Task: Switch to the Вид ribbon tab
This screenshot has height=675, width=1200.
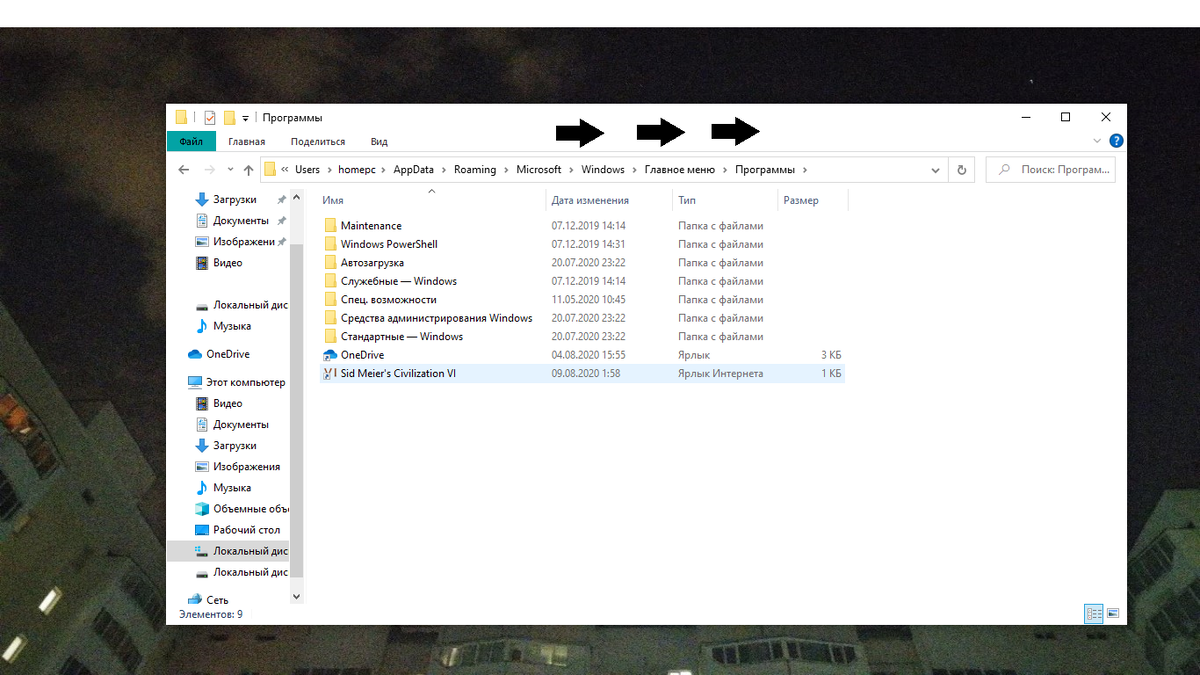Action: 379,142
